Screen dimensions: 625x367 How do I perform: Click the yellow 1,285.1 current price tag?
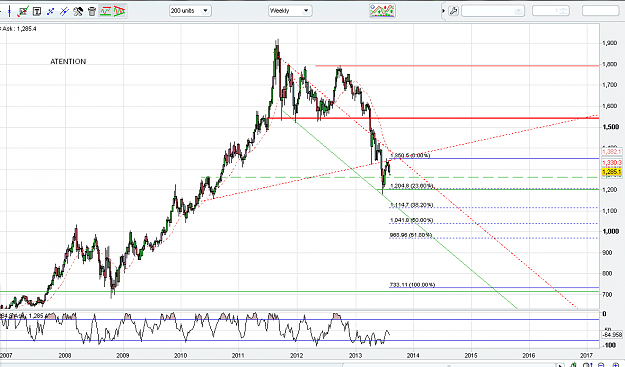tap(612, 172)
